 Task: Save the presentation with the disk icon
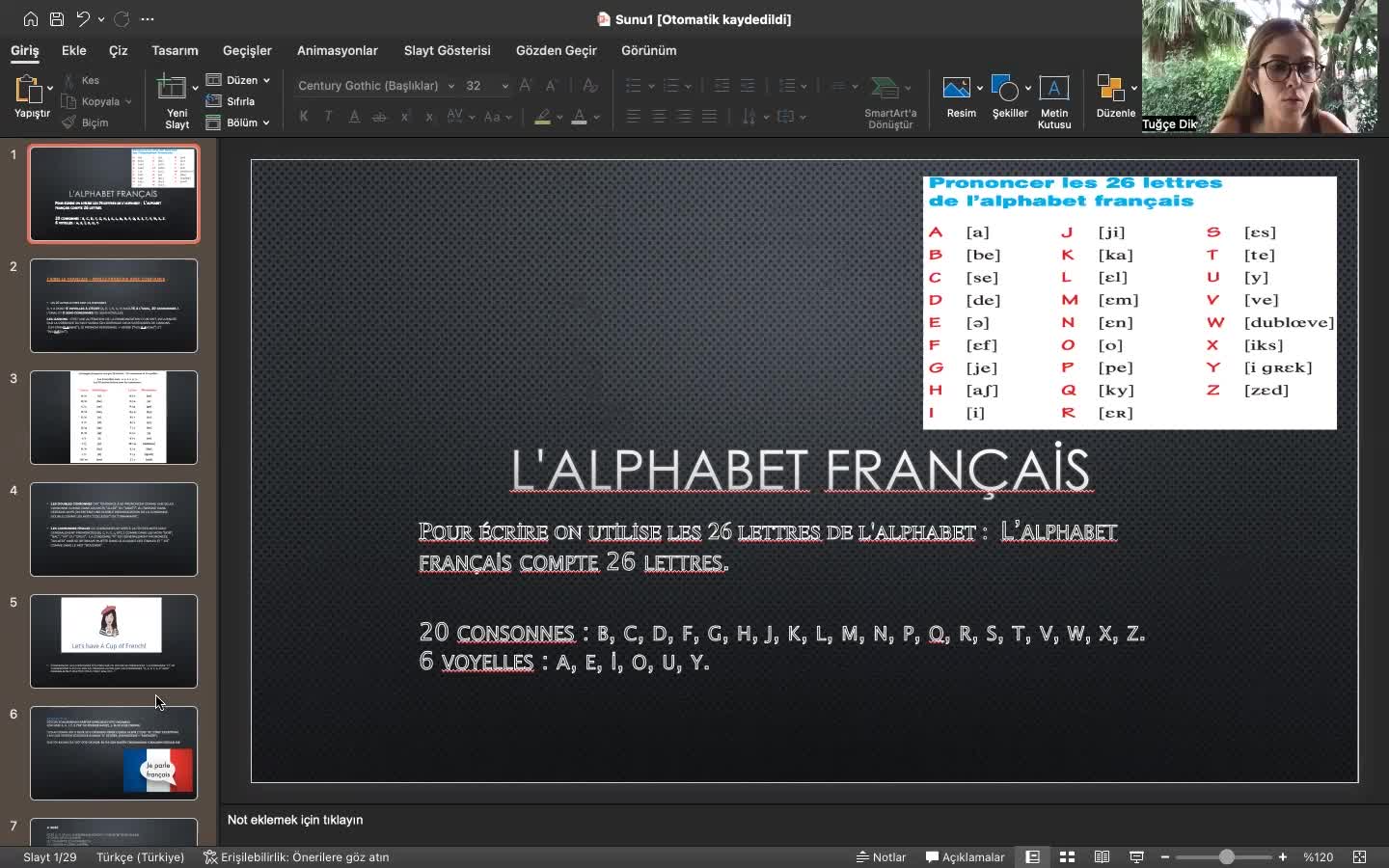coord(57,19)
